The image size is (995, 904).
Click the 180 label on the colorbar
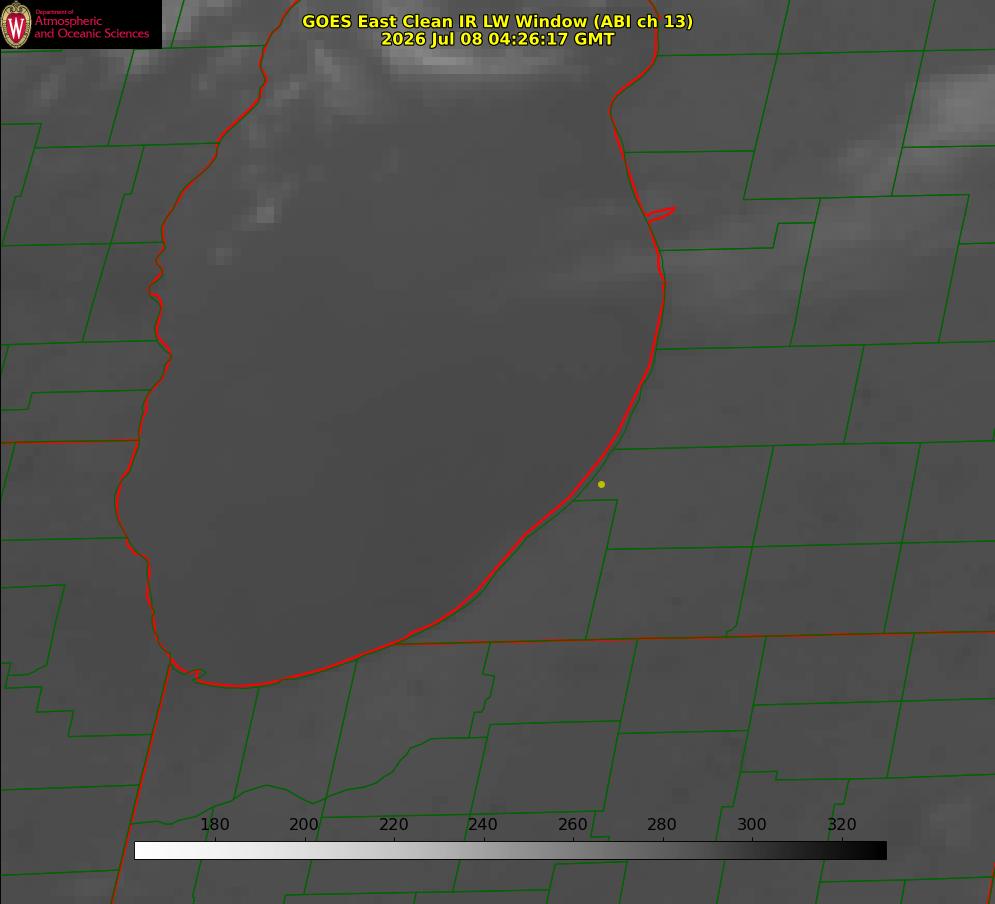pyautogui.click(x=214, y=824)
